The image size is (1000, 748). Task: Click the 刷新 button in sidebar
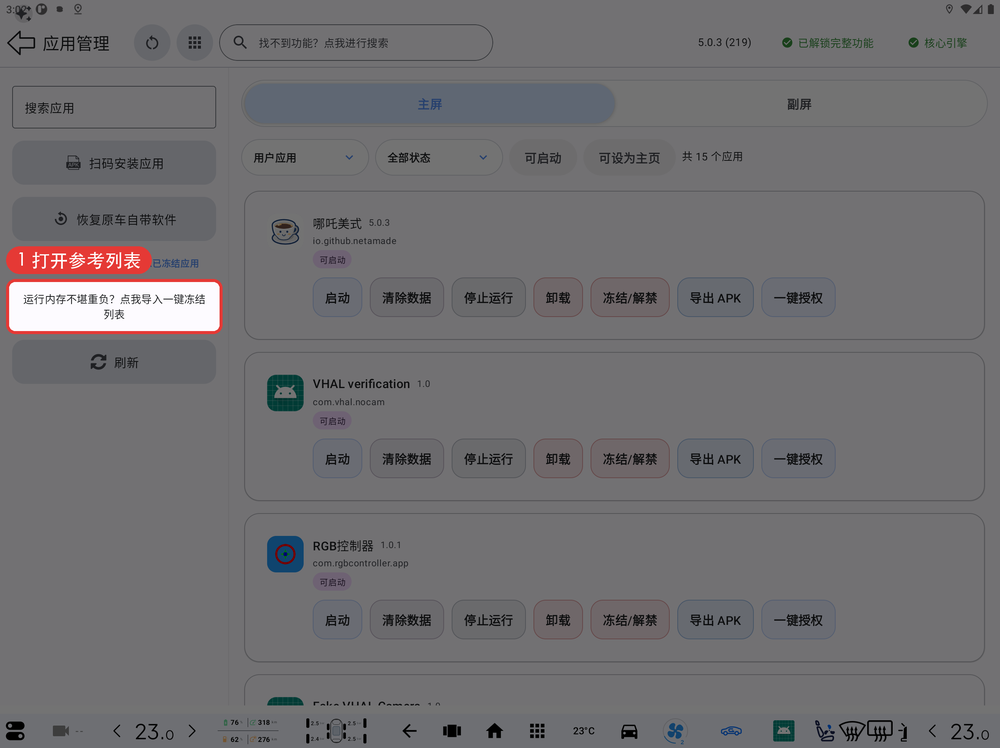pos(114,362)
